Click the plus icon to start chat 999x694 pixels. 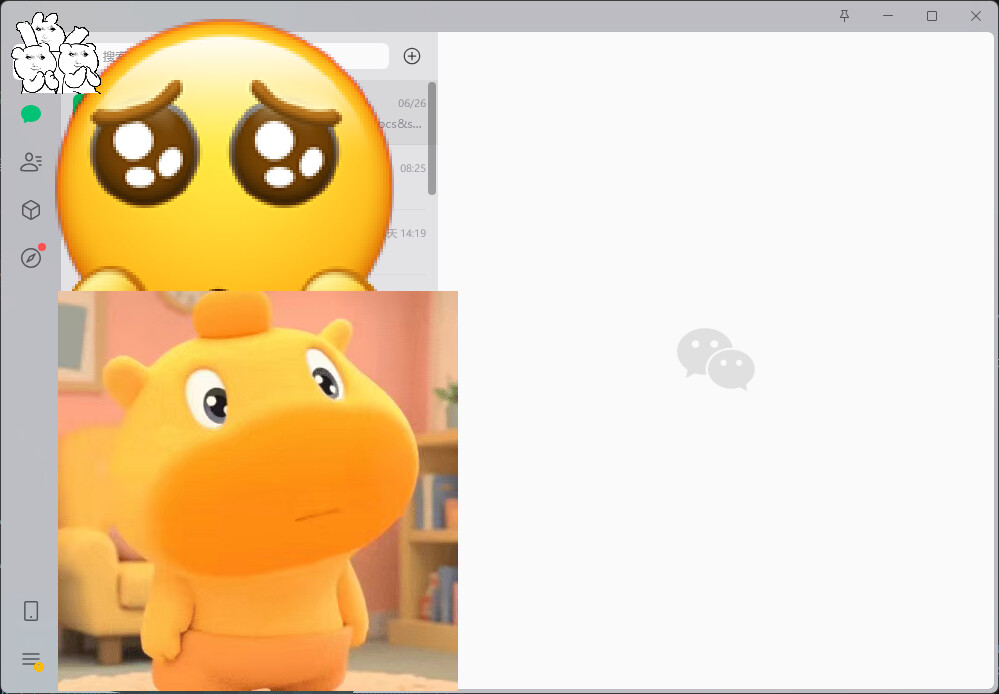pyautogui.click(x=412, y=56)
